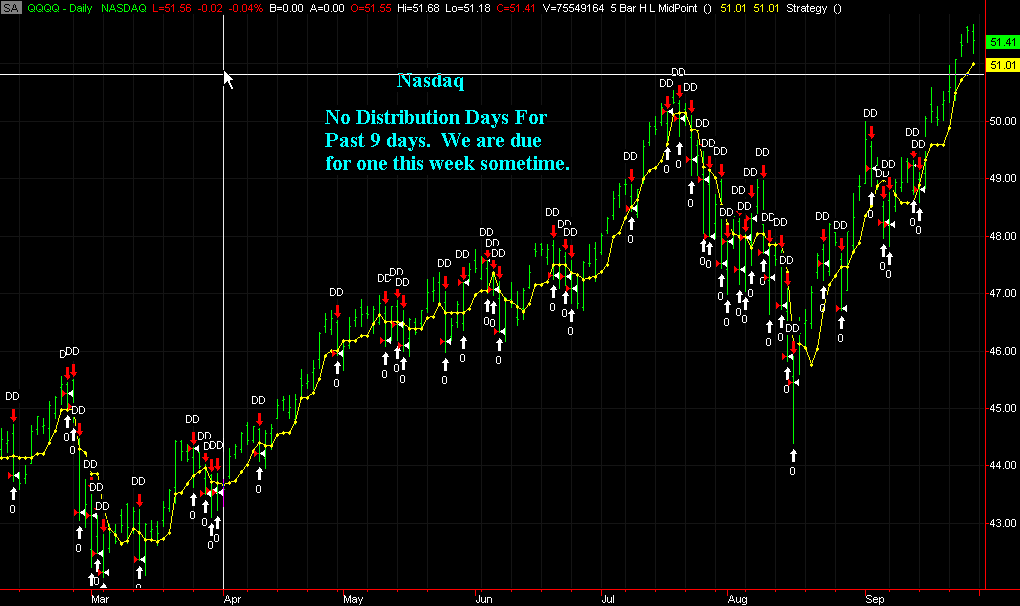Screen dimensions: 1020x606
Task: Click the SA box in the chart header
Action: (x=11, y=8)
